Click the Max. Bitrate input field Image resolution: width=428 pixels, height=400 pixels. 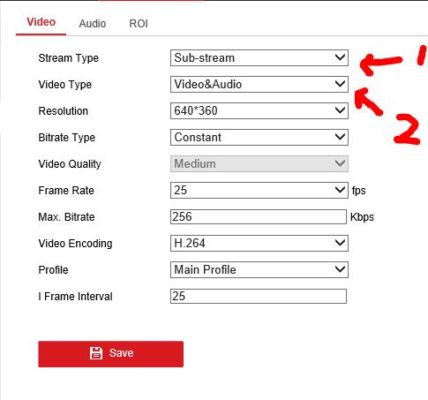point(258,217)
